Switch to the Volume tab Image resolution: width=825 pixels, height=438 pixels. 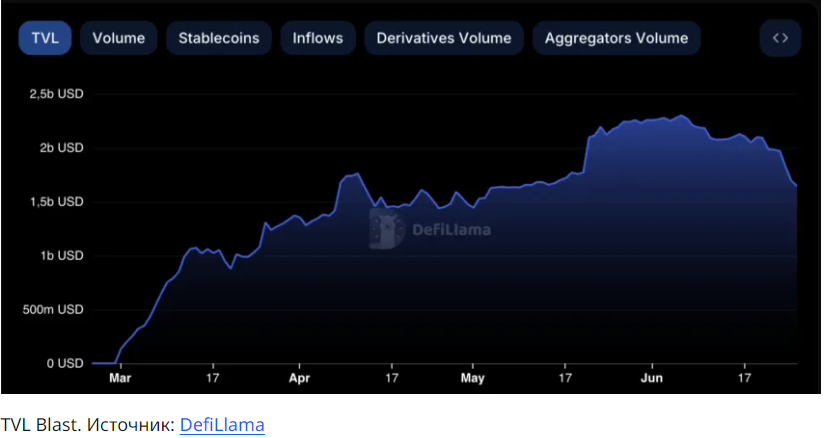pos(118,38)
